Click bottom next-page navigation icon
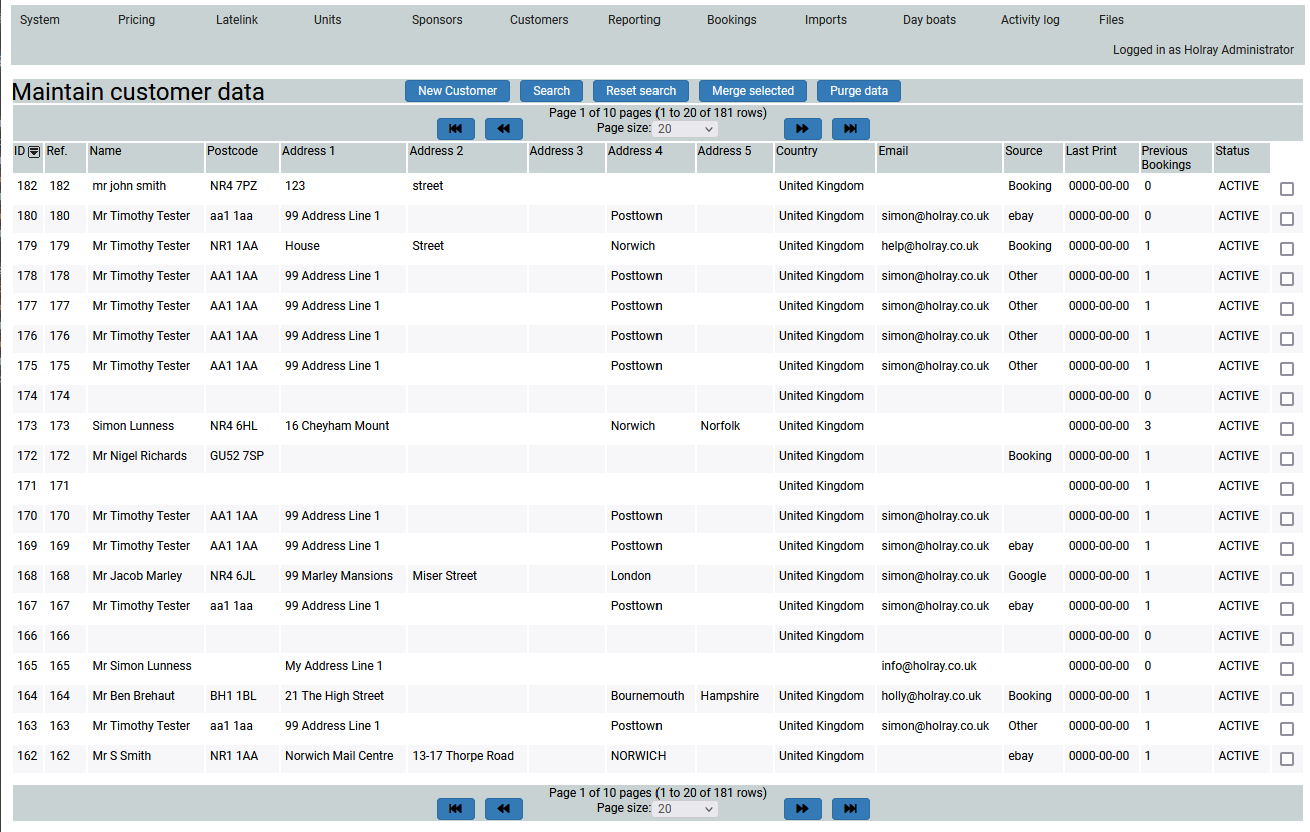Screen dimensions: 1310x832 803,809
